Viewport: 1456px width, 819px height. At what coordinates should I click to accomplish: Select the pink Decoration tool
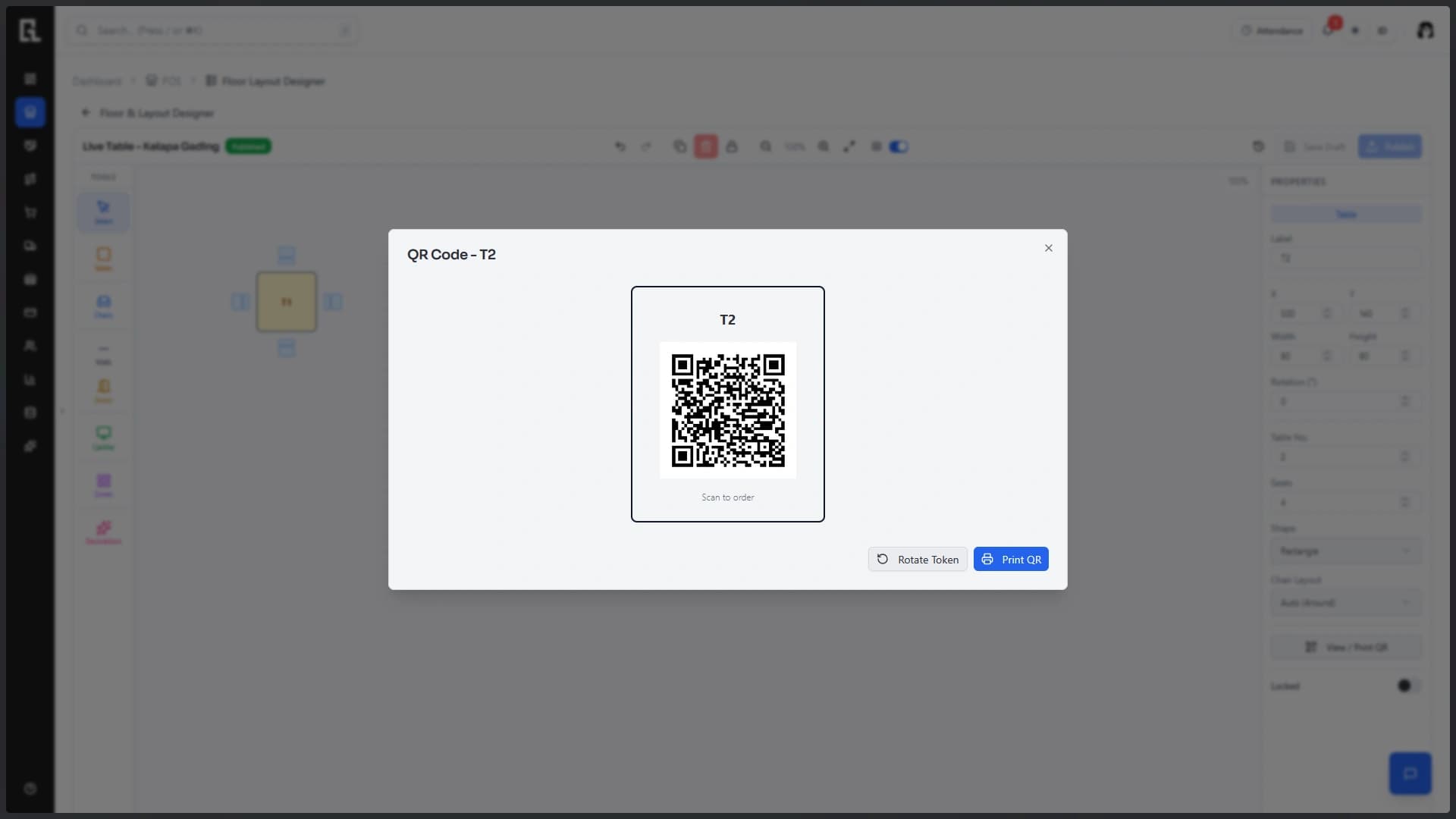(x=103, y=532)
